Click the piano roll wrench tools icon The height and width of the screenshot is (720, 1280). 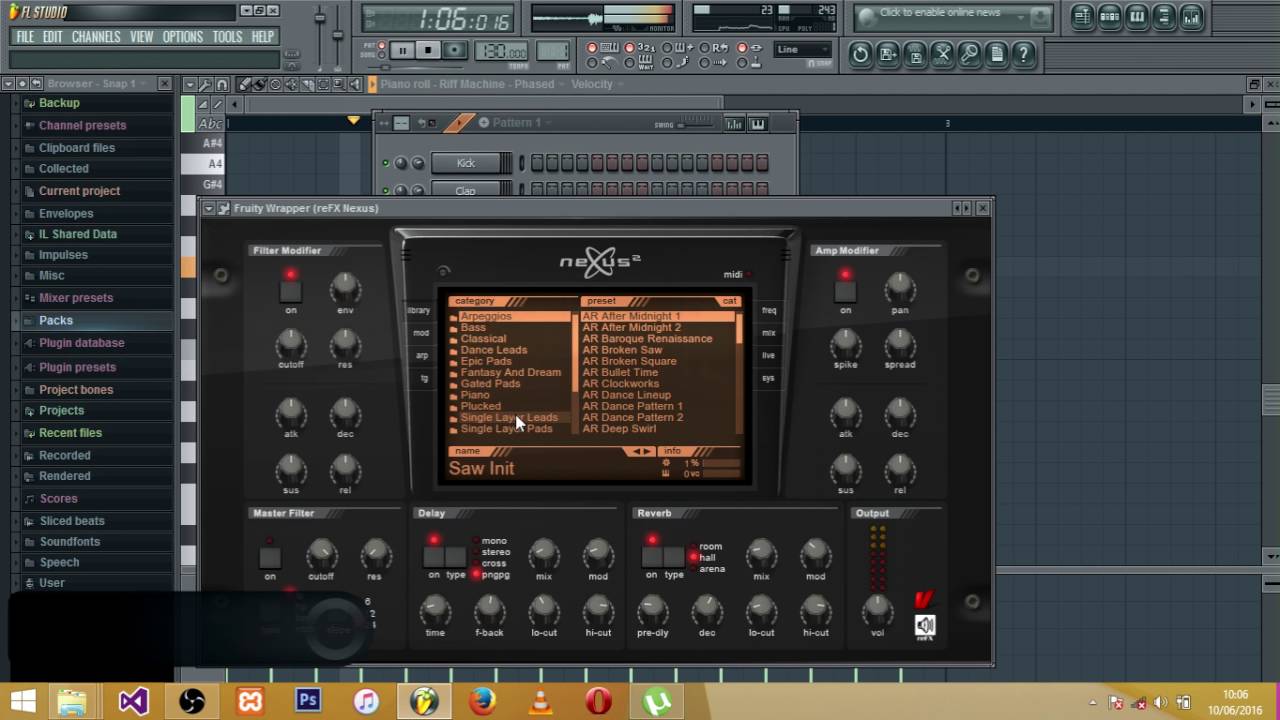point(206,85)
